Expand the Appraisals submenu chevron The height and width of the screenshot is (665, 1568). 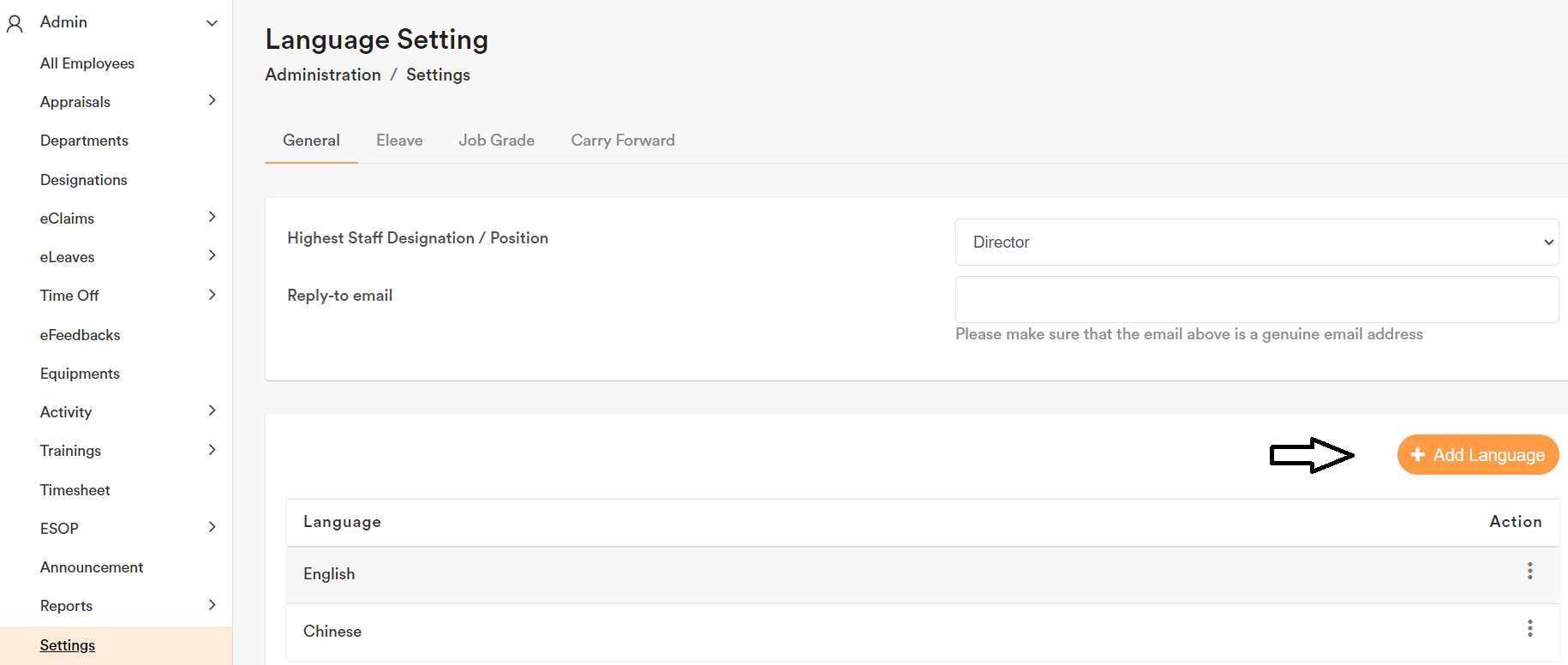[x=212, y=101]
